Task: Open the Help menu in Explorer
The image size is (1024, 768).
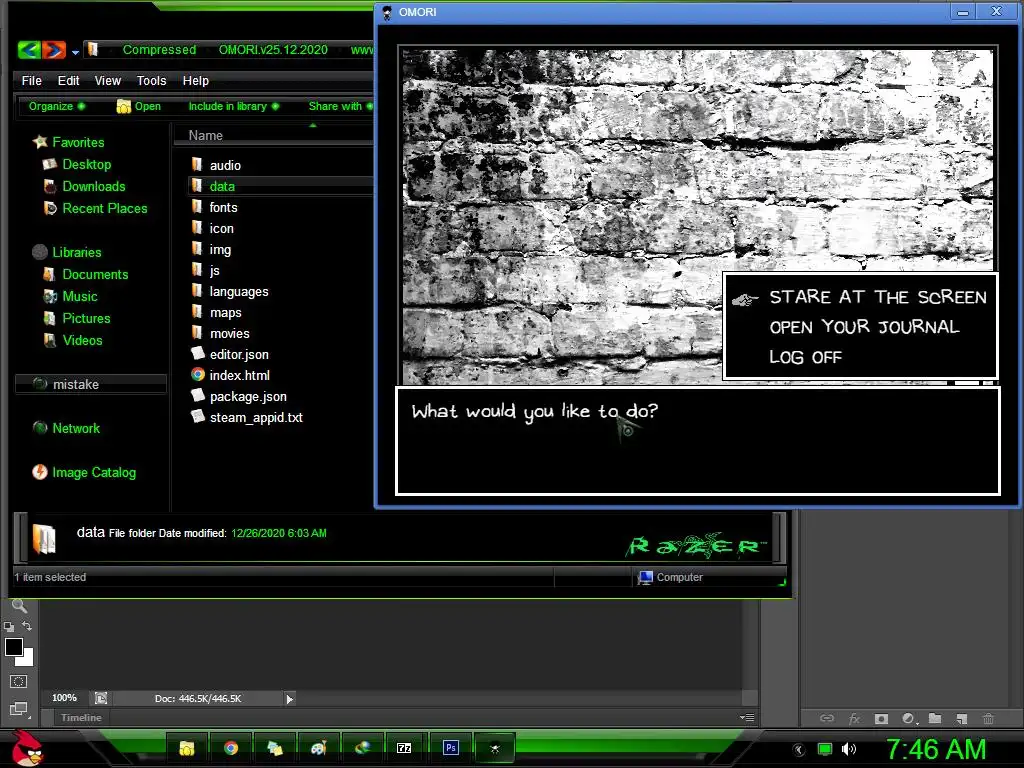Action: 196,80
